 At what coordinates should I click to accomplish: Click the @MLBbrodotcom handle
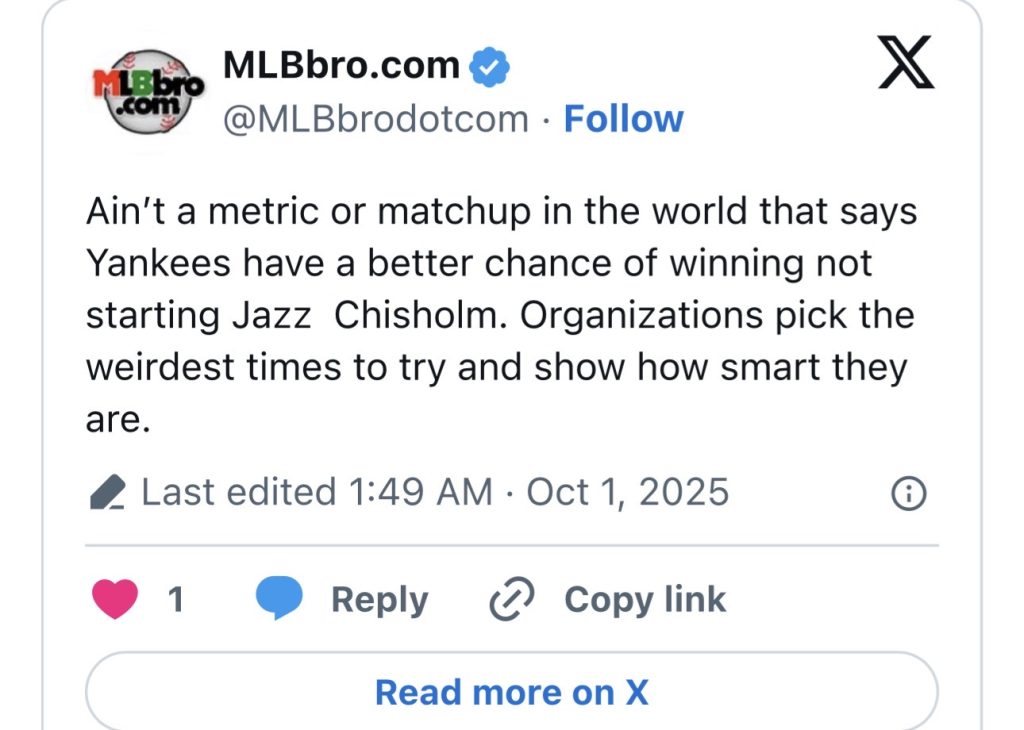click(375, 119)
